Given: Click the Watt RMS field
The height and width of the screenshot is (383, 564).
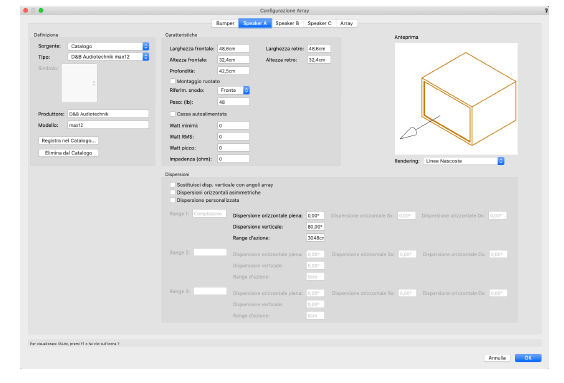Looking at the screenshot, I should [233, 137].
